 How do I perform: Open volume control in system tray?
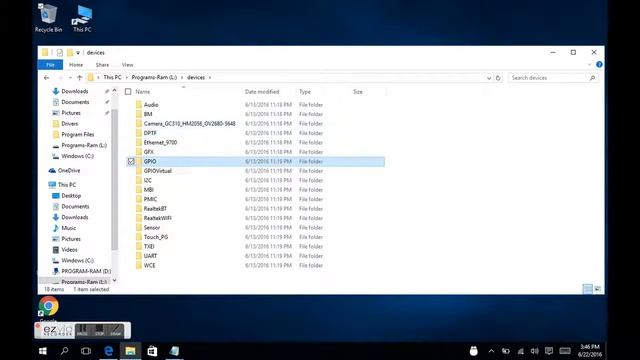[x=534, y=351]
